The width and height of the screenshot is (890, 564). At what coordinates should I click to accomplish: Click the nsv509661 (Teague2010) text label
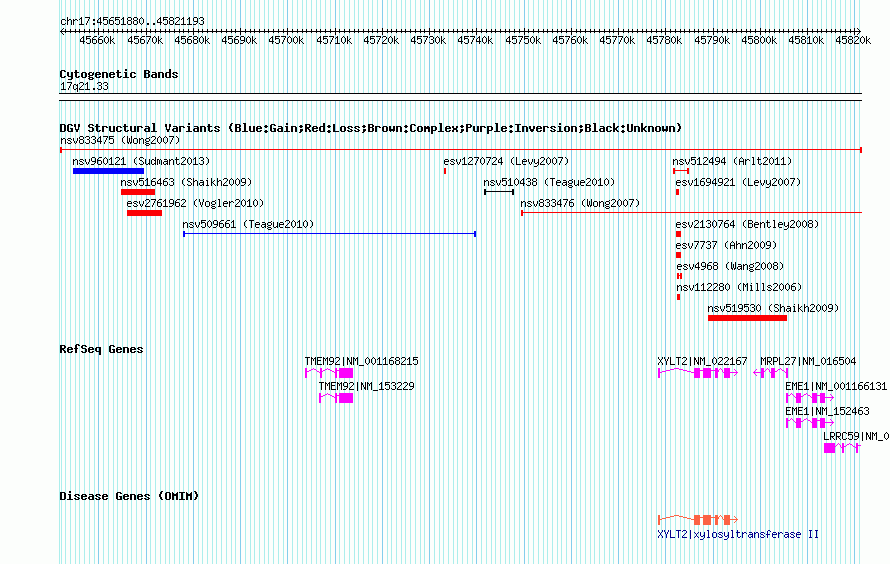248,224
